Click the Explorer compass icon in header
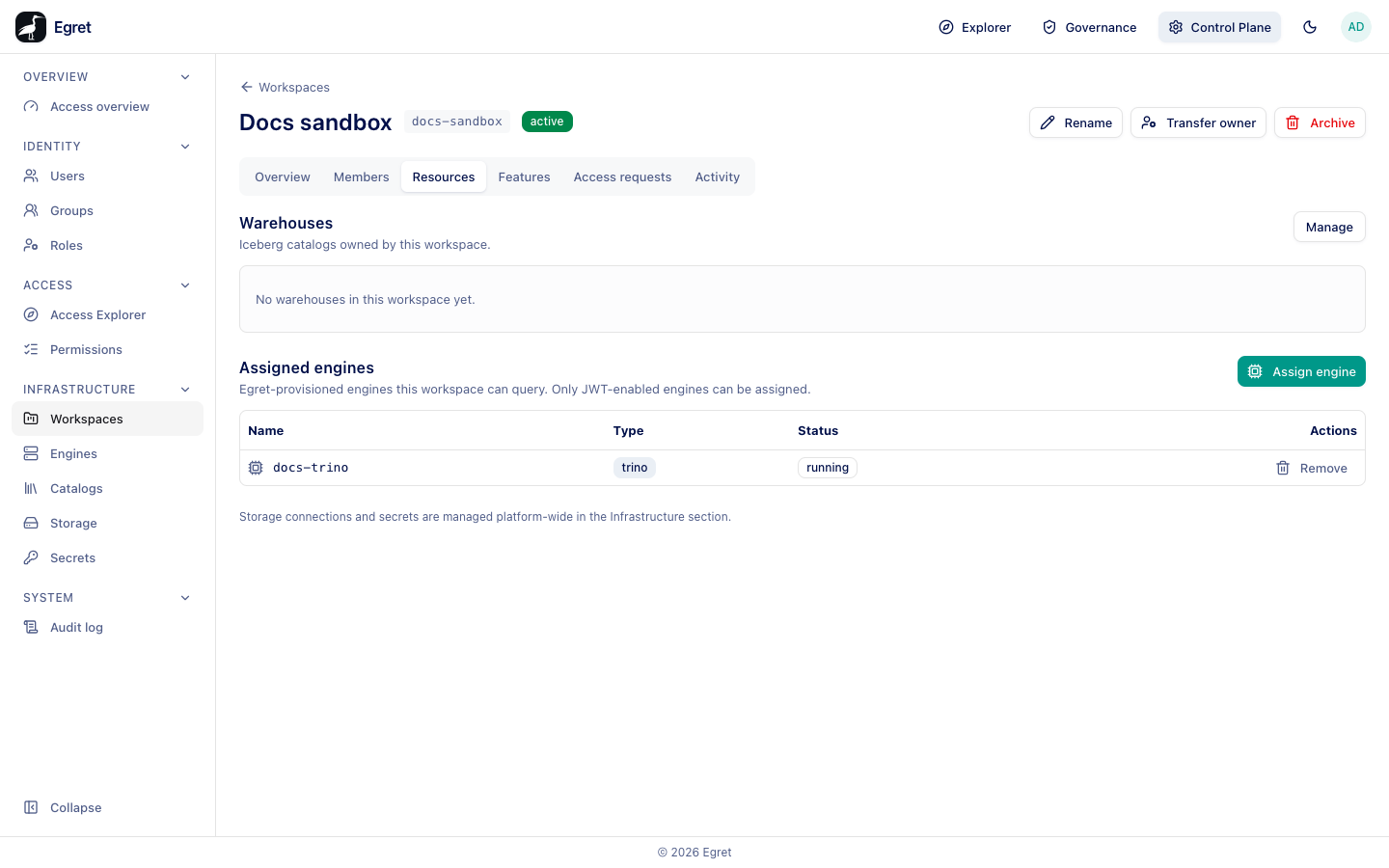Image resolution: width=1389 pixels, height=868 pixels. coord(946,27)
